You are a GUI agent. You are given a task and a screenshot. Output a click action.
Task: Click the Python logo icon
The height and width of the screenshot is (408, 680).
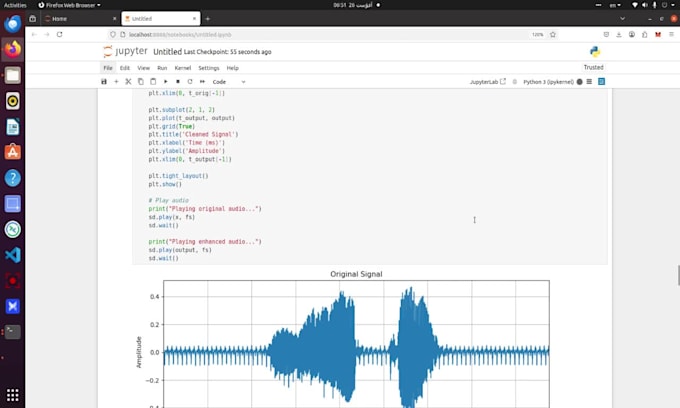pos(595,52)
